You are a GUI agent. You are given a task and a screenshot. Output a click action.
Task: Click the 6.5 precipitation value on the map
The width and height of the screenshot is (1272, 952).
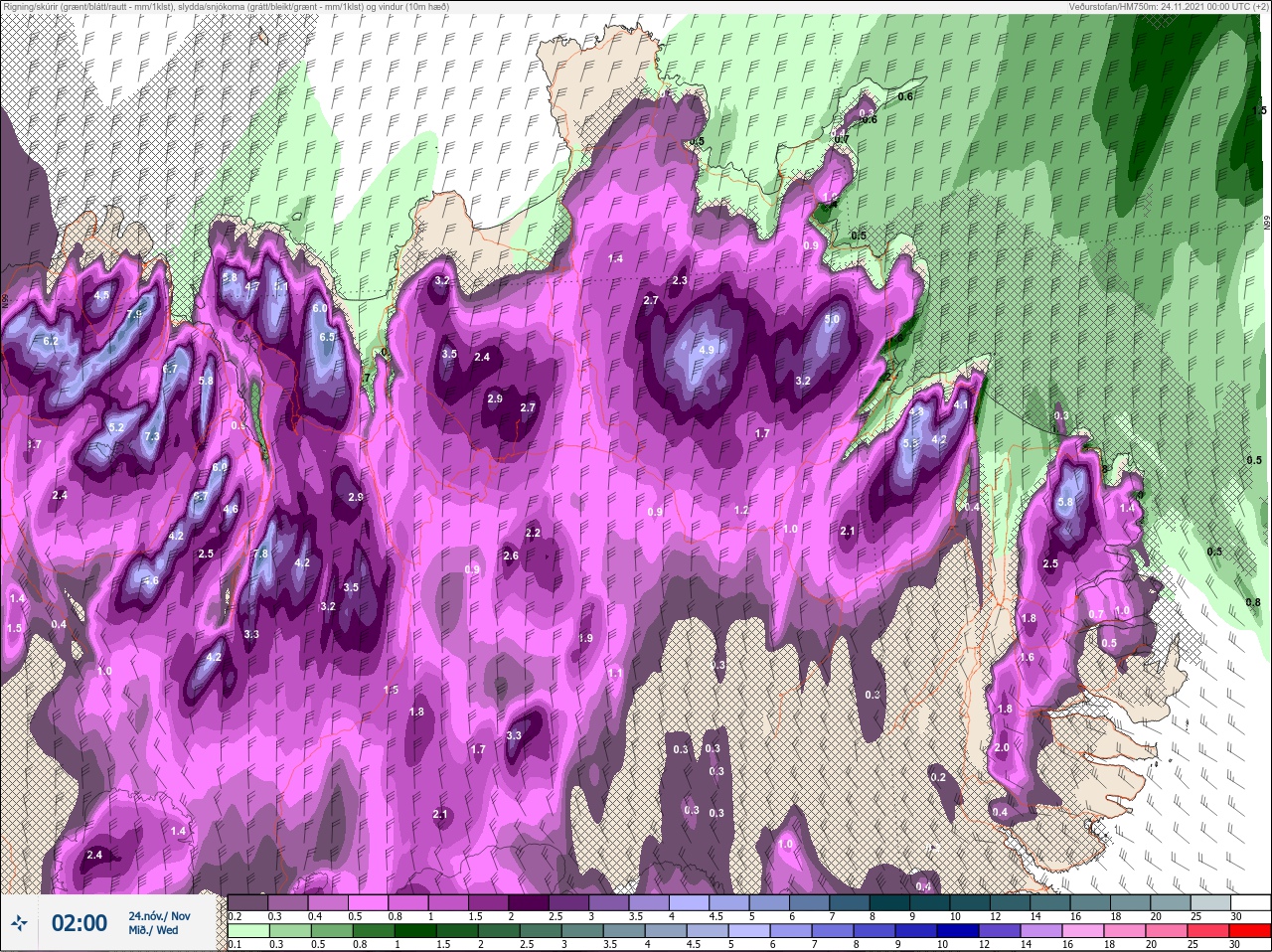click(328, 337)
